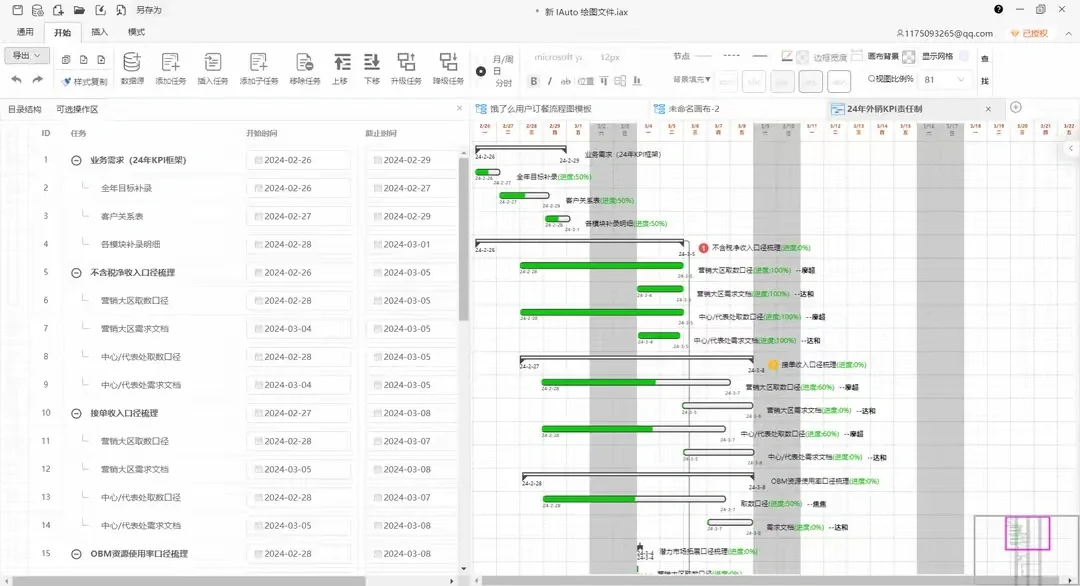Open the font family microsoft dropdown
This screenshot has width=1080, height=586.
point(559,57)
